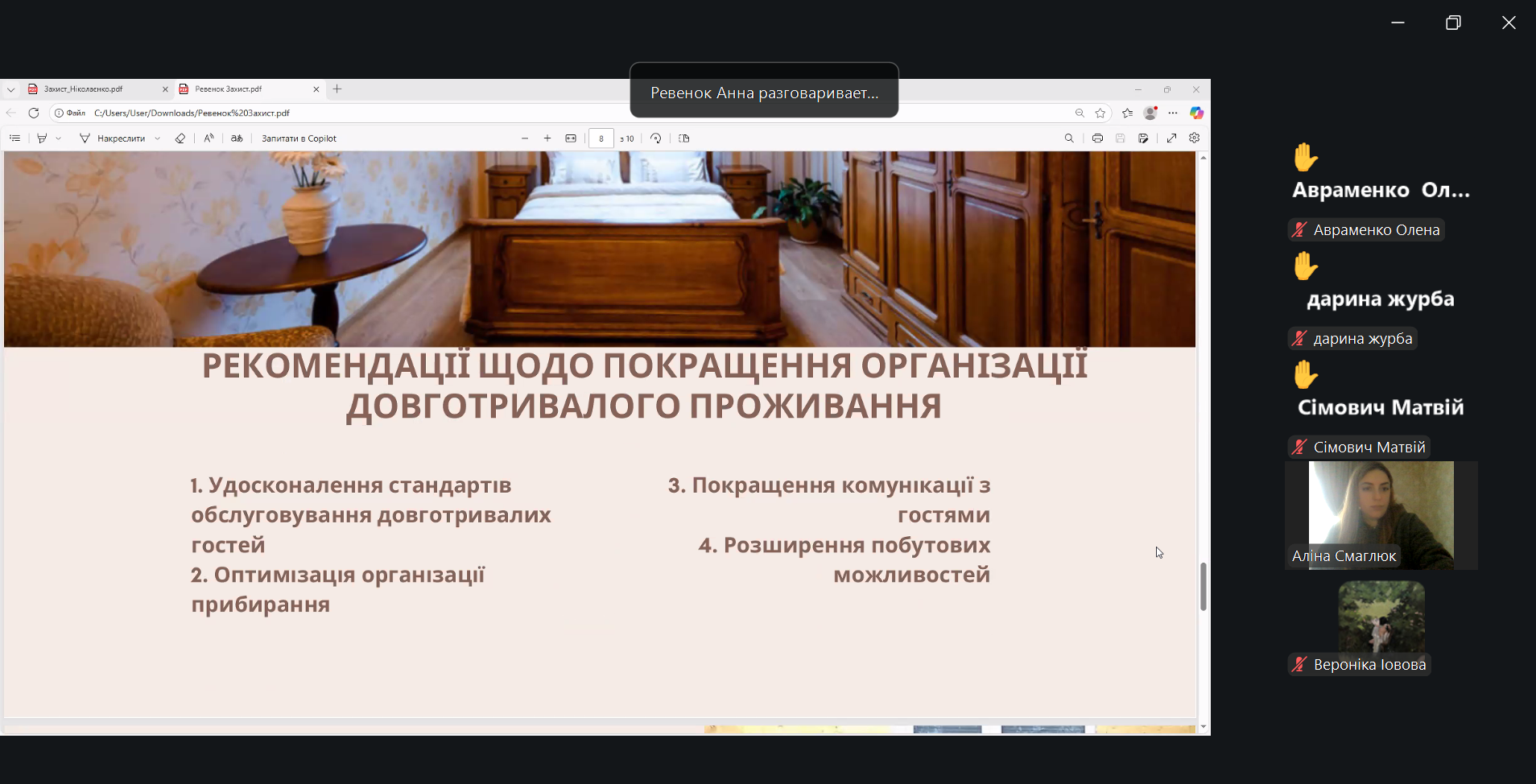
Task: Open PDF viewer settings gear
Action: click(x=1195, y=138)
